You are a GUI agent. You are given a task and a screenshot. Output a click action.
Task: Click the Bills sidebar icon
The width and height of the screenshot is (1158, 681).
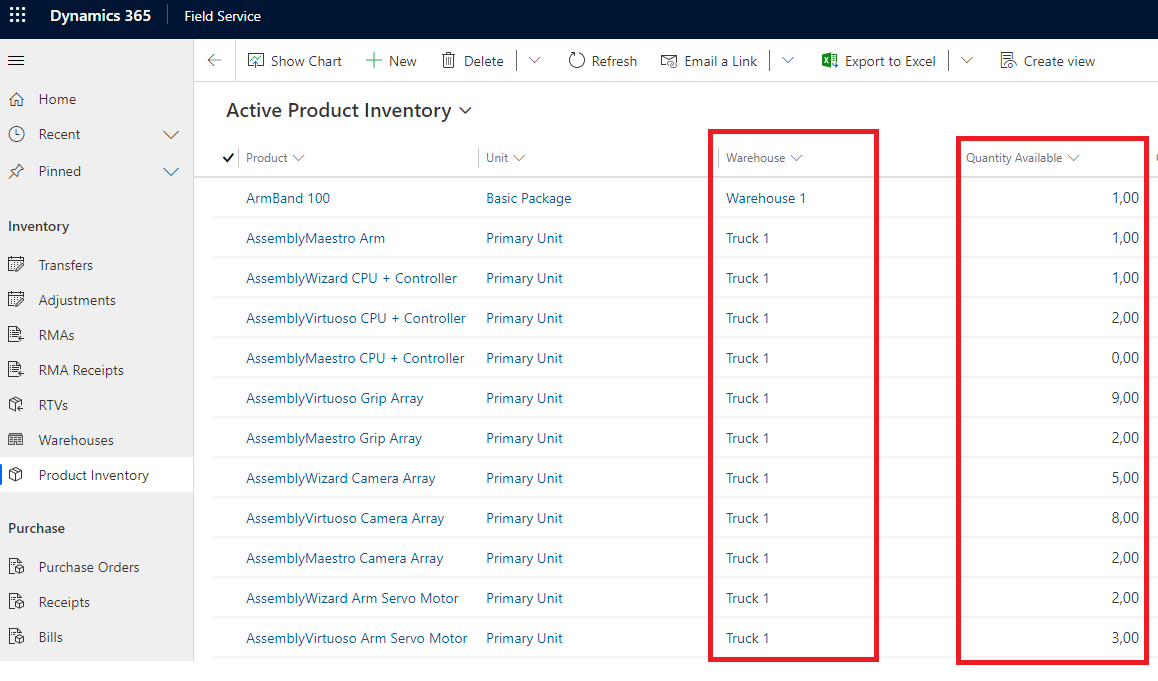[16, 637]
